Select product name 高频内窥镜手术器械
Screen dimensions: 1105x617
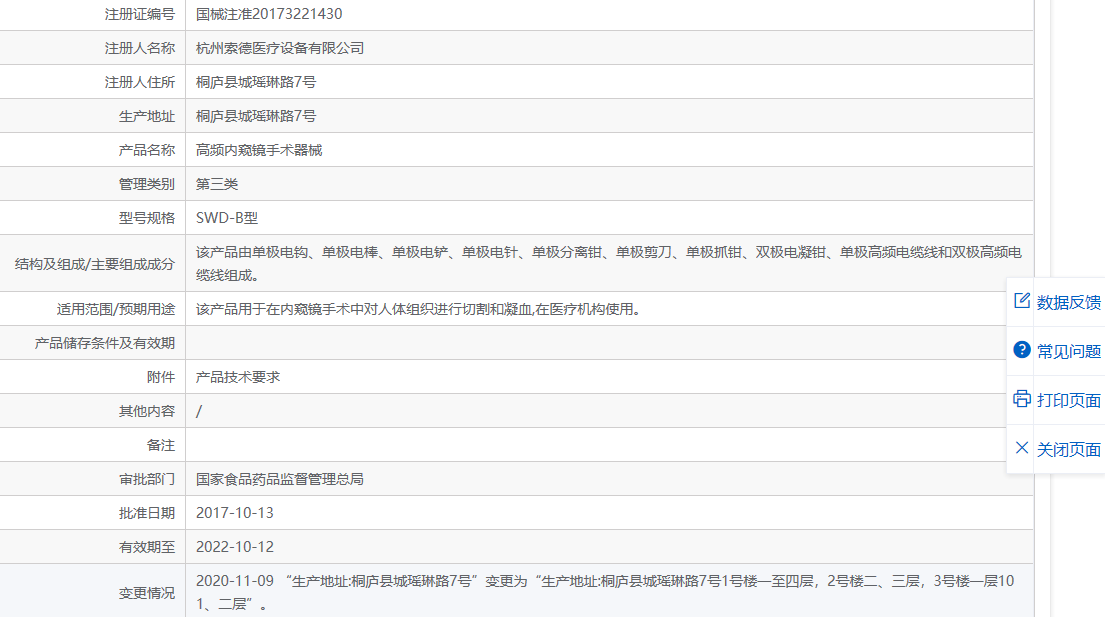click(259, 150)
